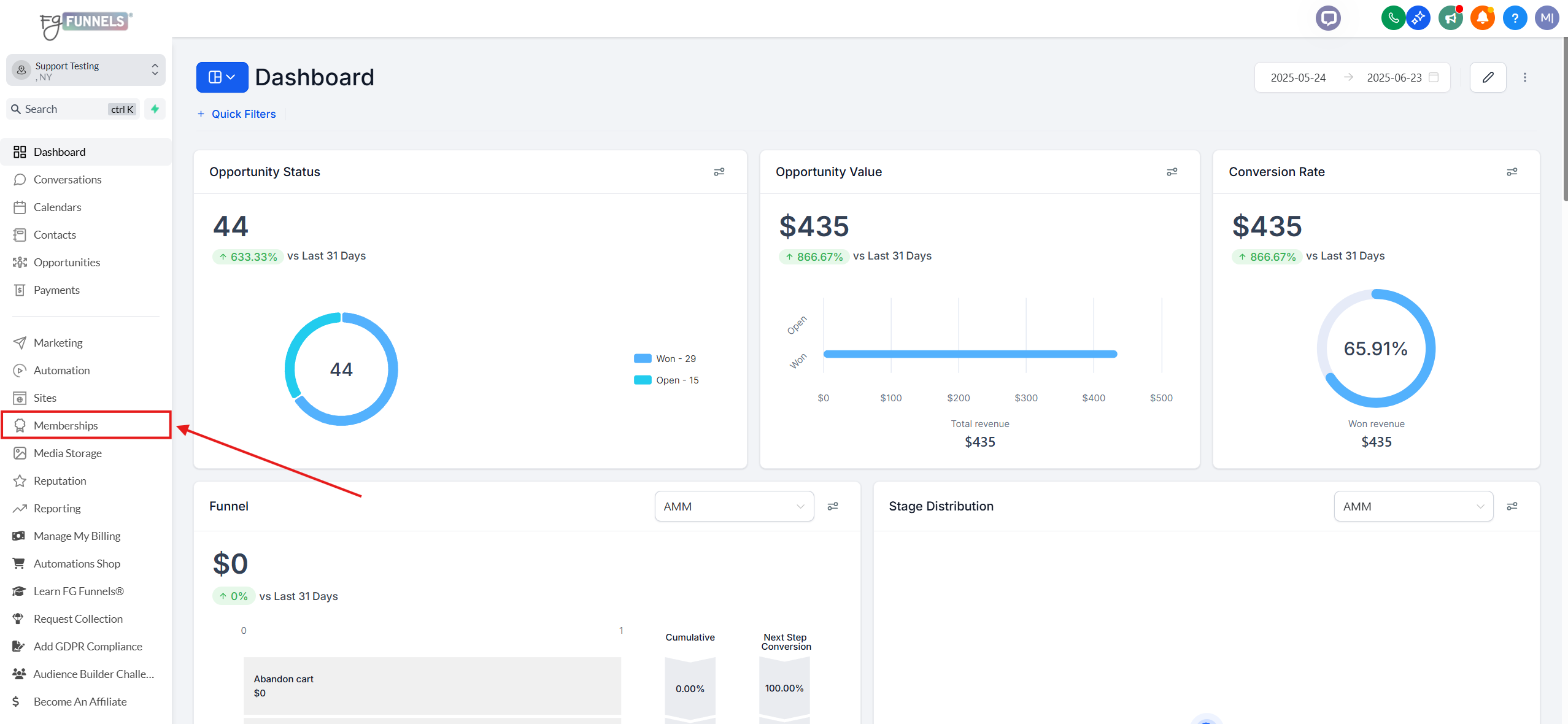Click the 0% funnel change badge
1568x724 pixels.
click(x=233, y=596)
